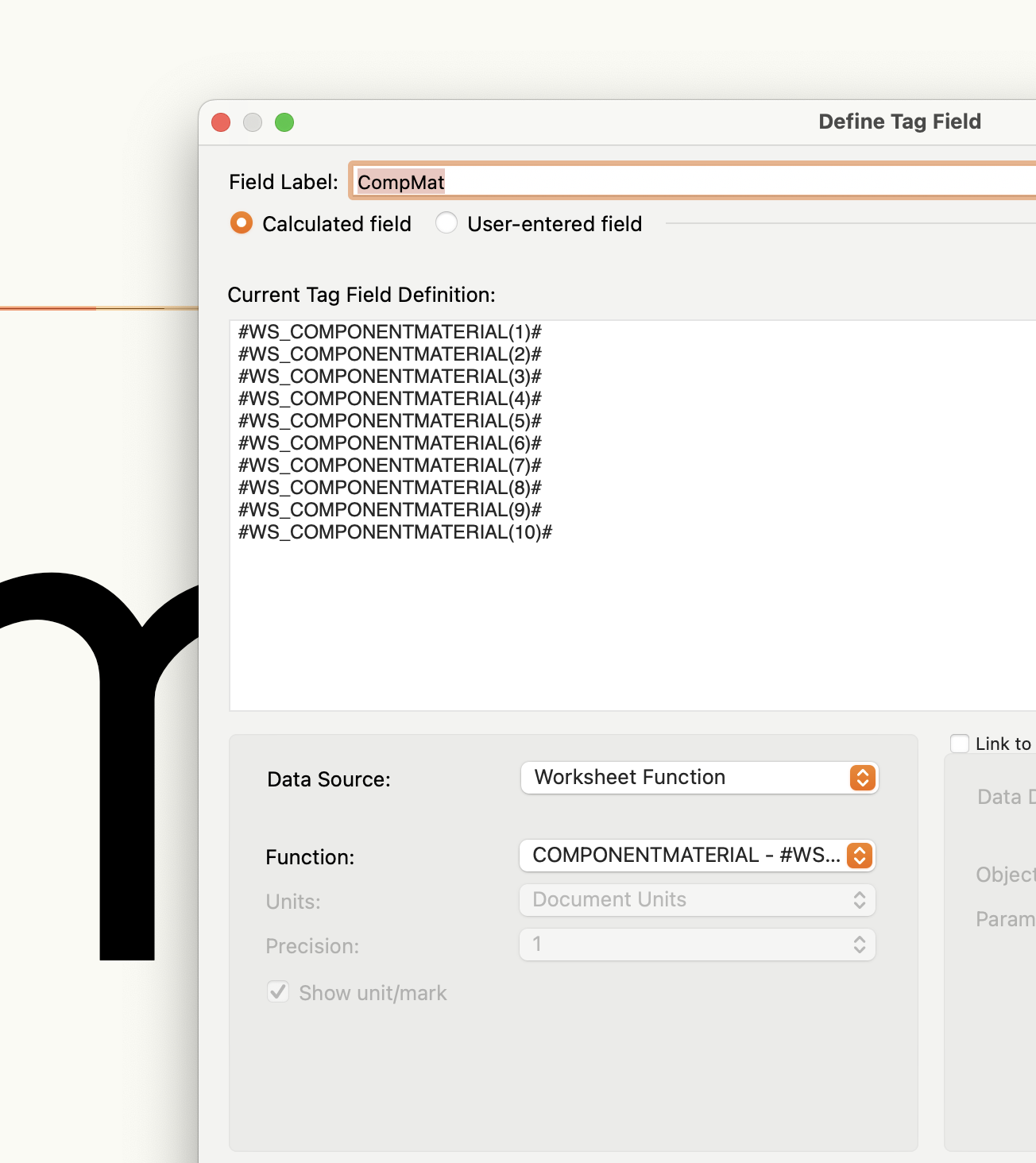1036x1163 pixels.
Task: Open the Units Document Units dropdown
Action: coord(697,900)
